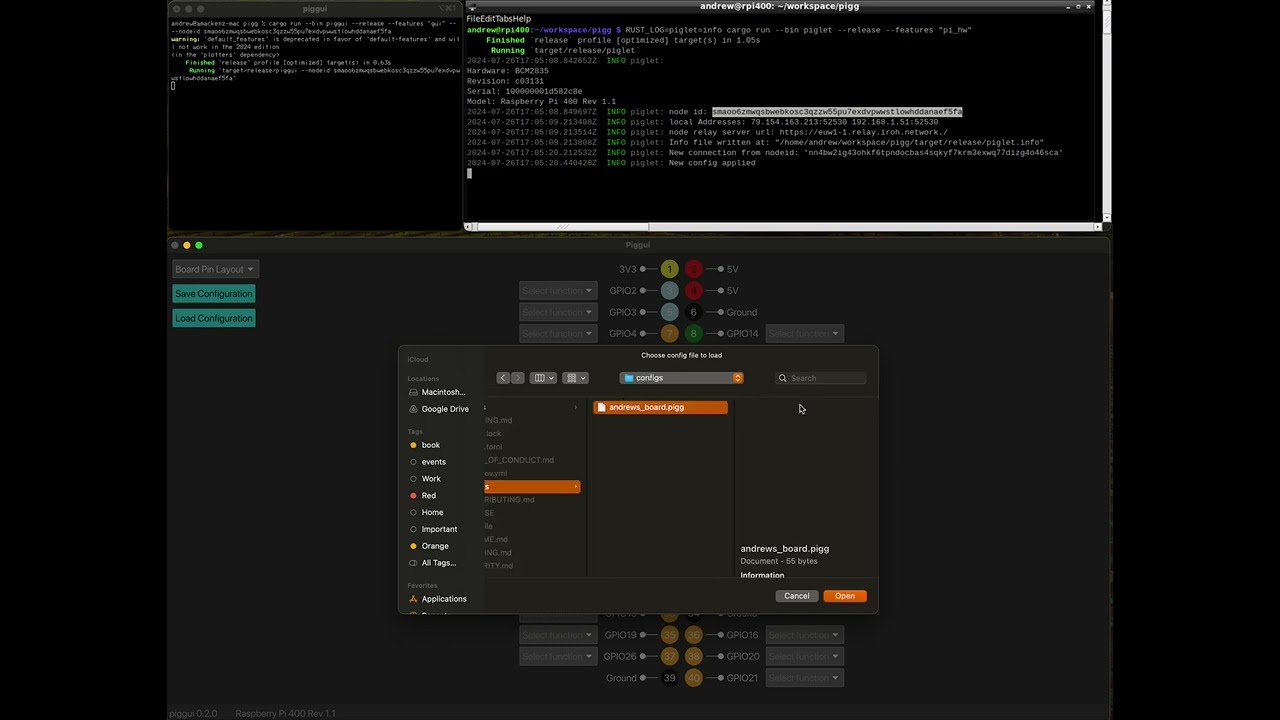This screenshot has width=1280, height=720.
Task: Open Select function dropdown for GPIO2
Action: [557, 291]
